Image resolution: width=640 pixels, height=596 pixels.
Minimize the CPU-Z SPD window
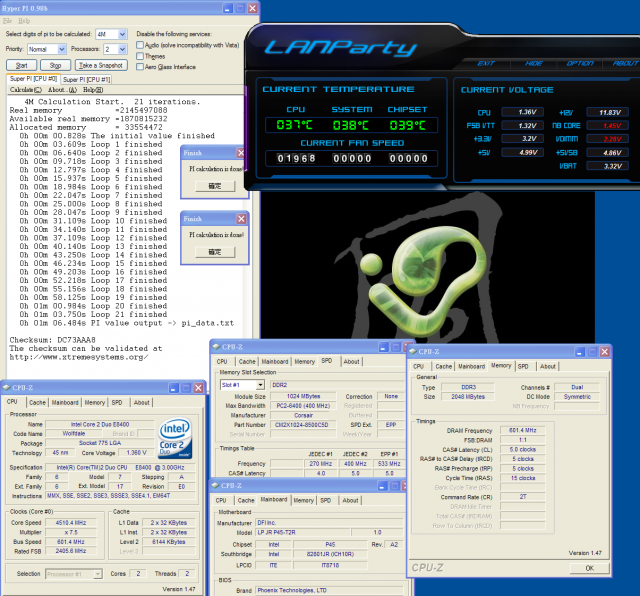tap(383, 347)
